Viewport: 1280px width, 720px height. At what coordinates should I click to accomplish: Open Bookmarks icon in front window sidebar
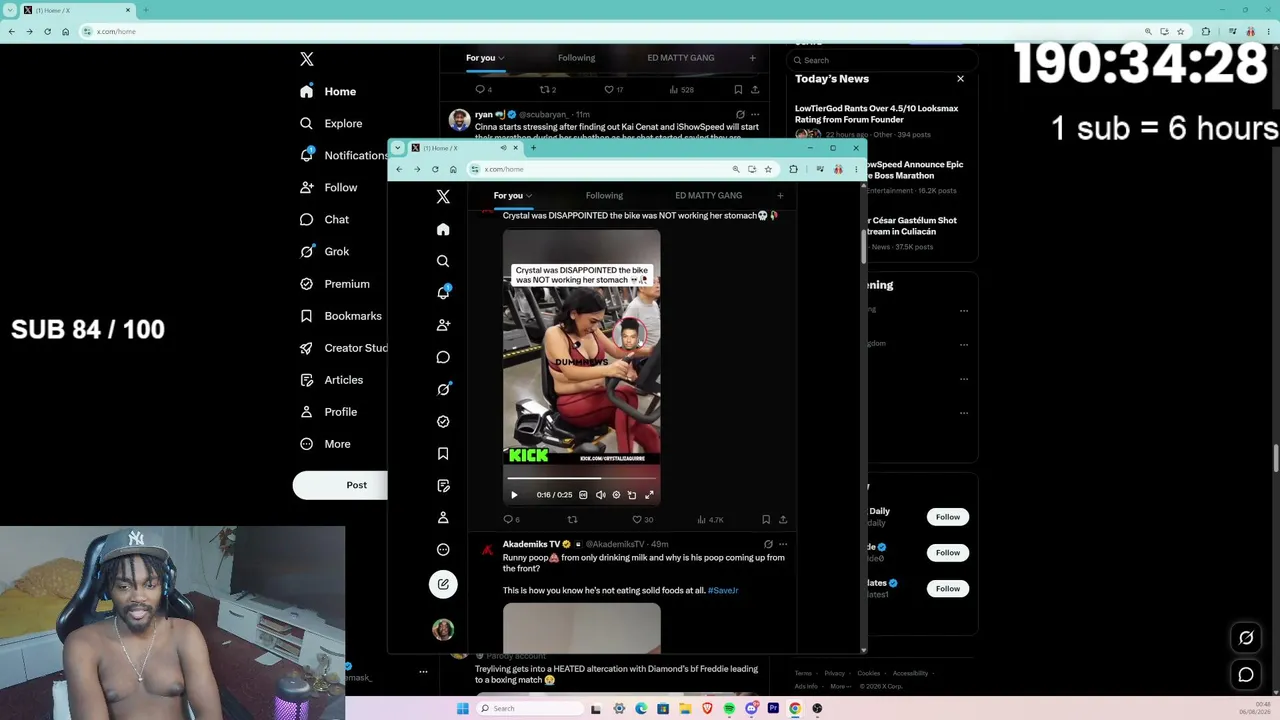tap(443, 453)
